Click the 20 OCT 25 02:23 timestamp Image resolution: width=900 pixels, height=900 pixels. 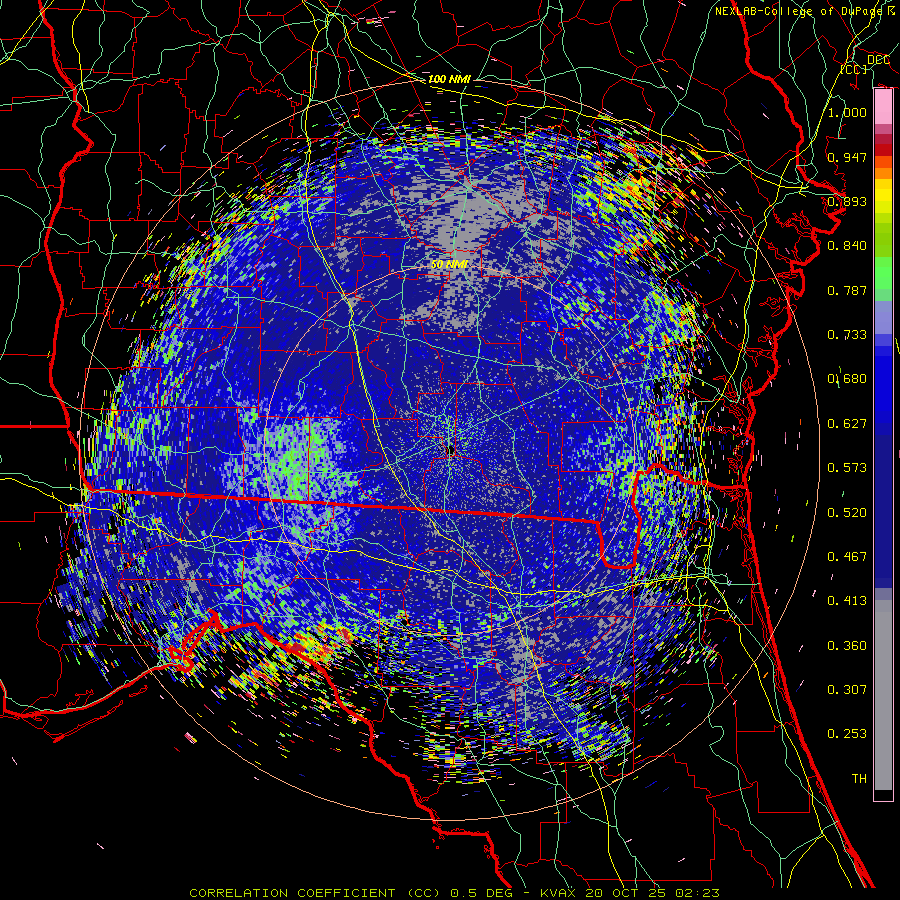click(x=653, y=893)
